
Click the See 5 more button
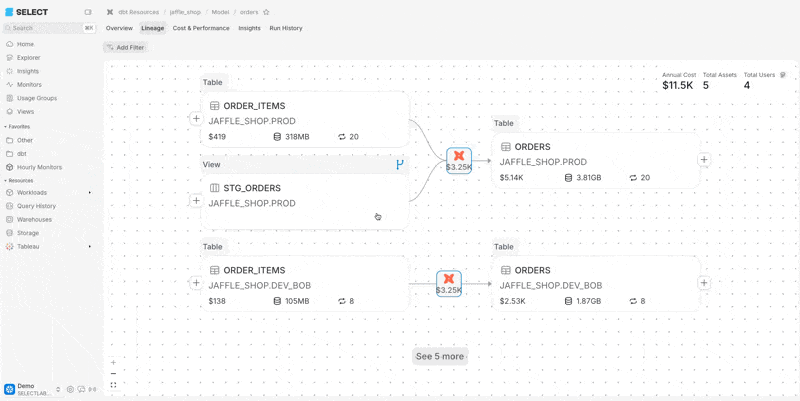coord(440,356)
